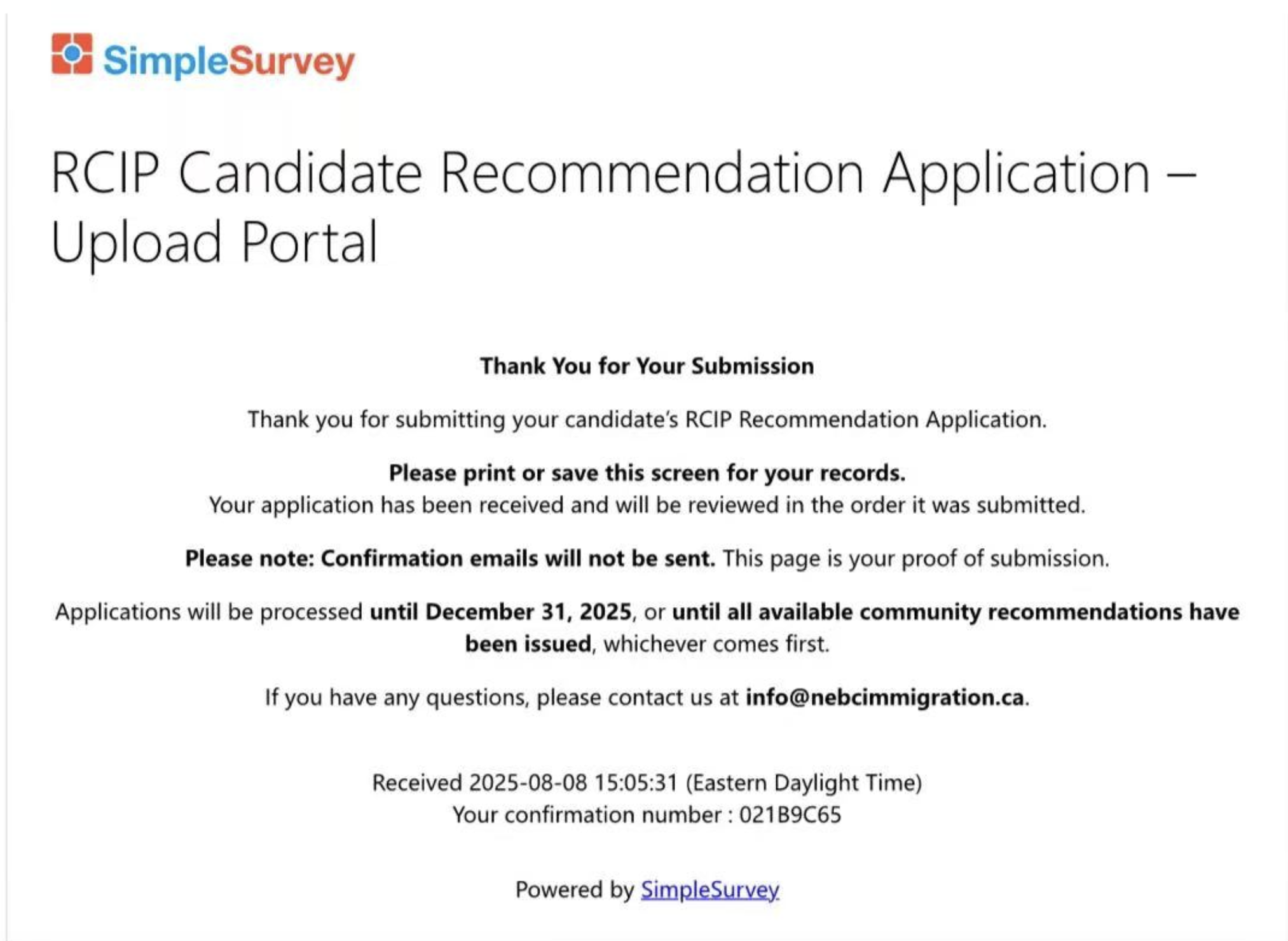Click 'Thank you for submitting your candidate's' sentence
This screenshot has height=941, width=1288.
point(647,419)
